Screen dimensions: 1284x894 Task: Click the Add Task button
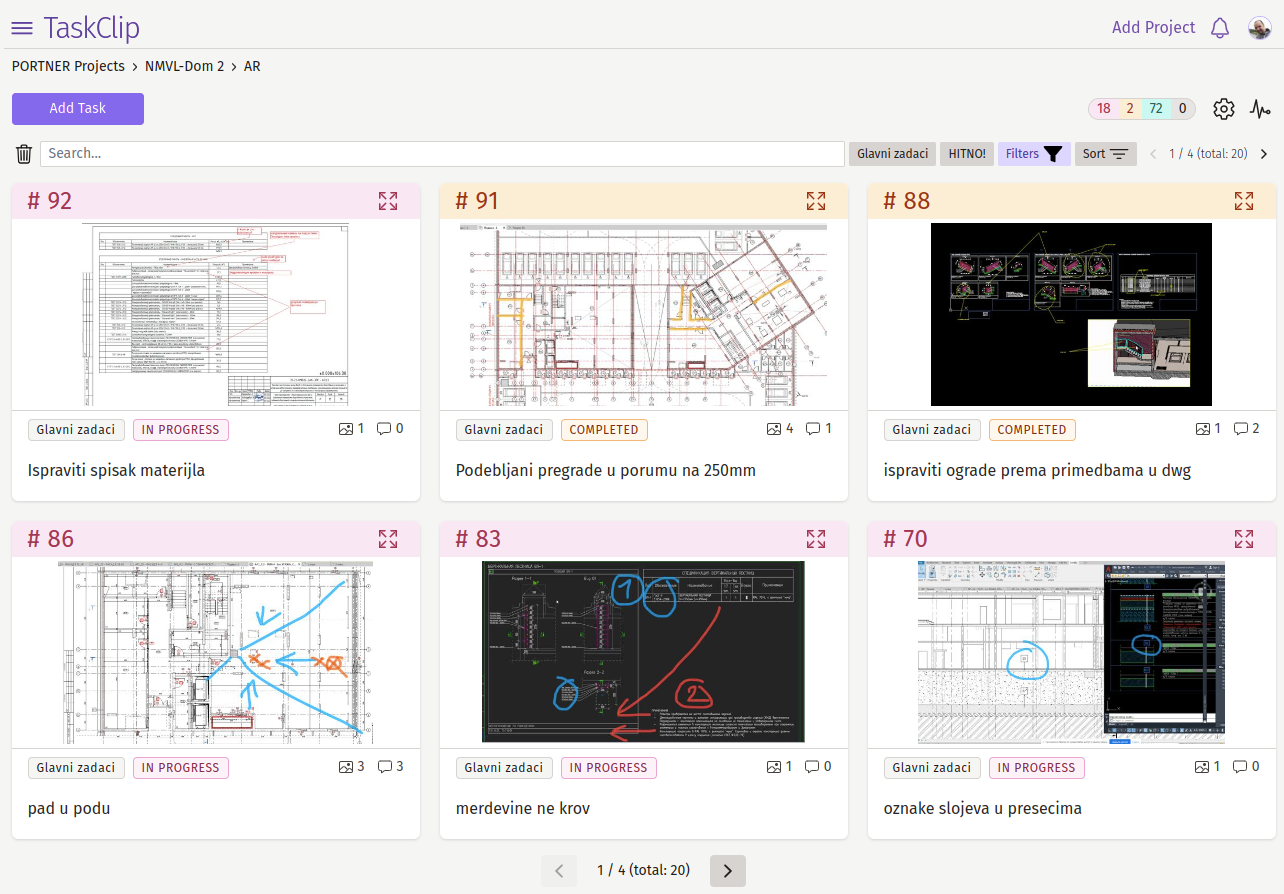click(78, 109)
